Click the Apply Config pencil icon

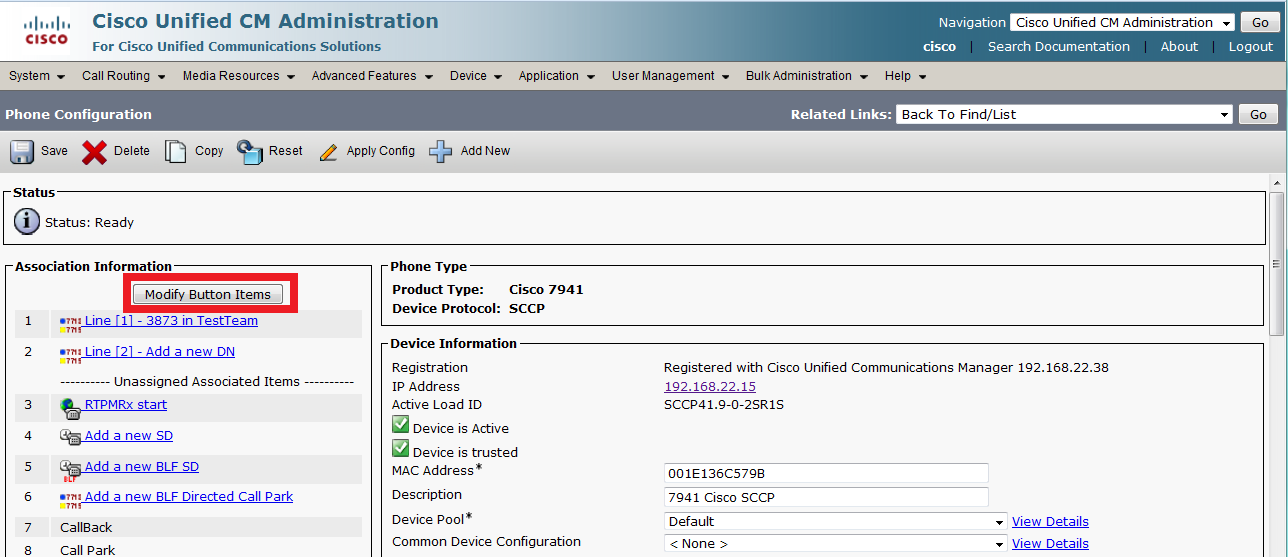click(328, 152)
